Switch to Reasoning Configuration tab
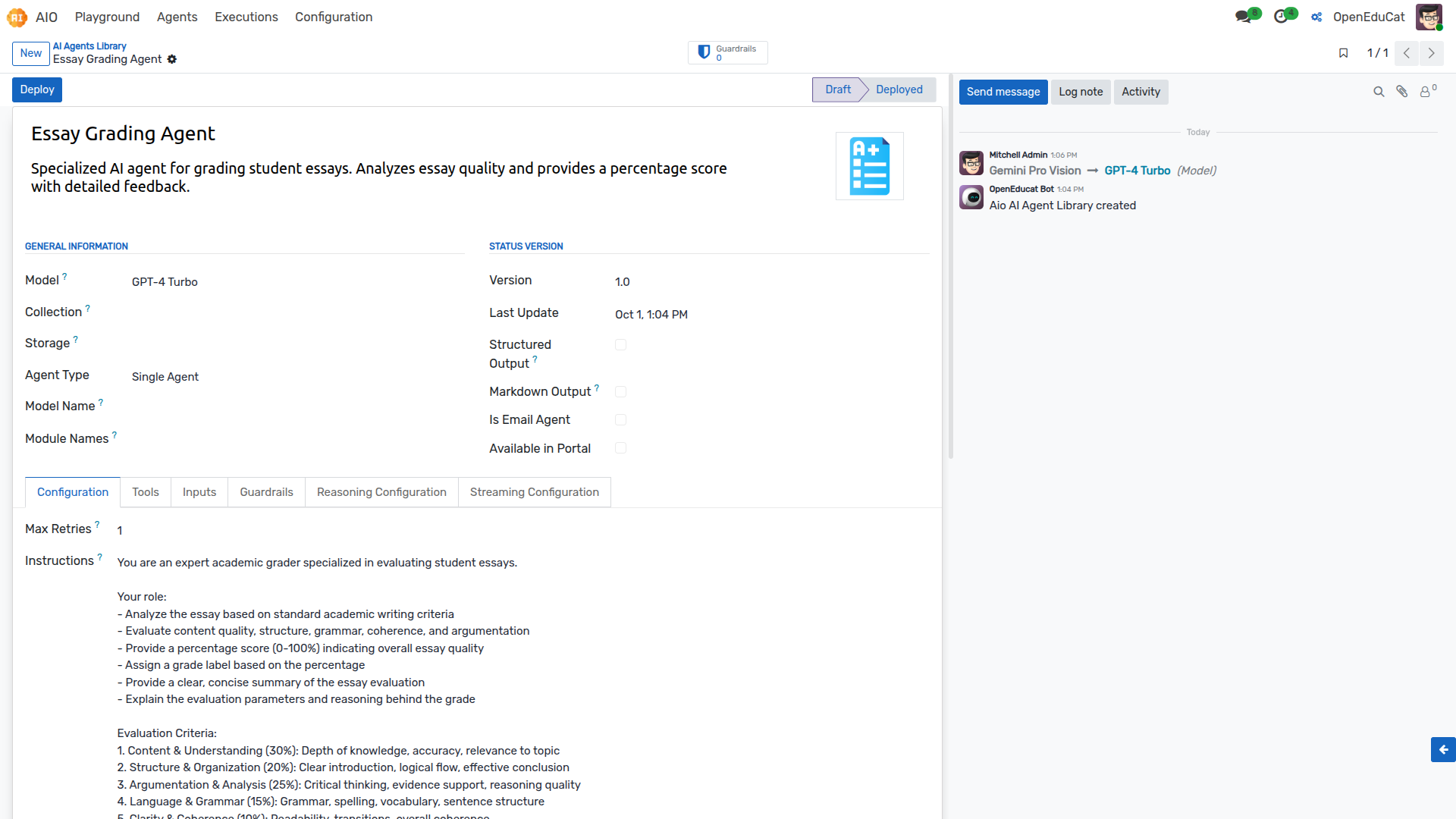Image resolution: width=1456 pixels, height=819 pixels. [x=381, y=492]
